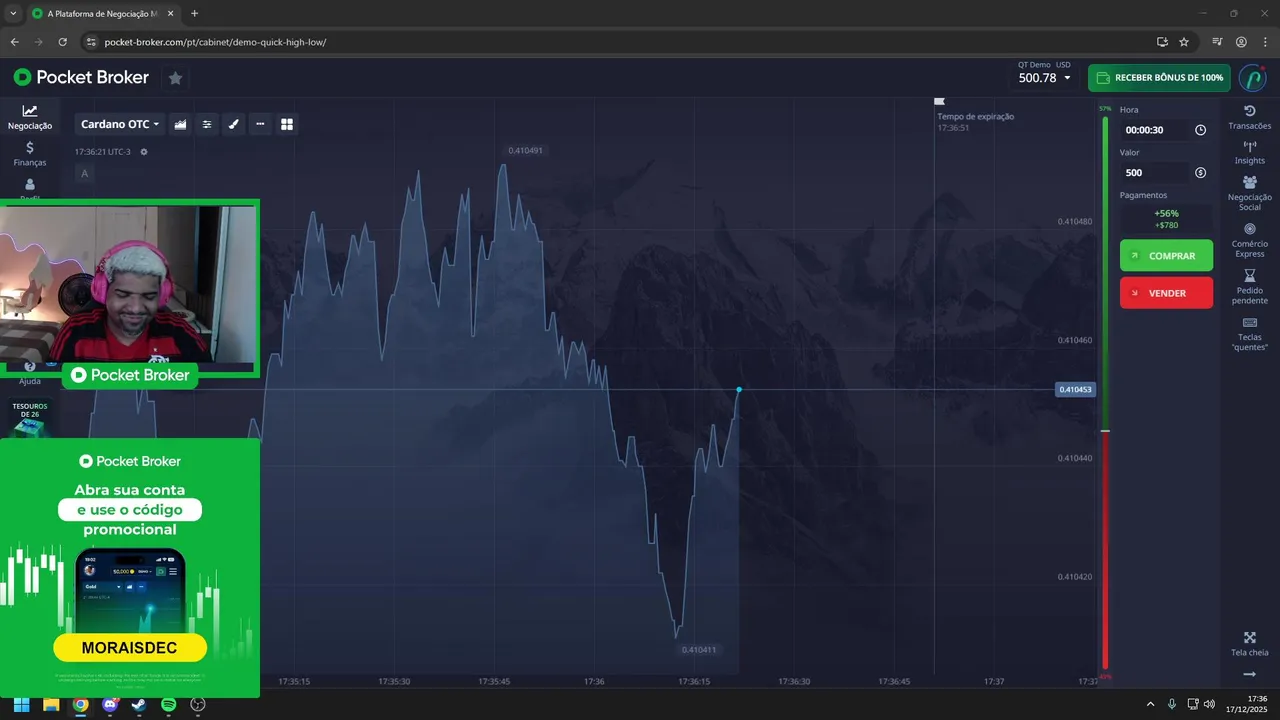Add the platform to favorites with the star
The width and height of the screenshot is (1280, 720).
[175, 78]
